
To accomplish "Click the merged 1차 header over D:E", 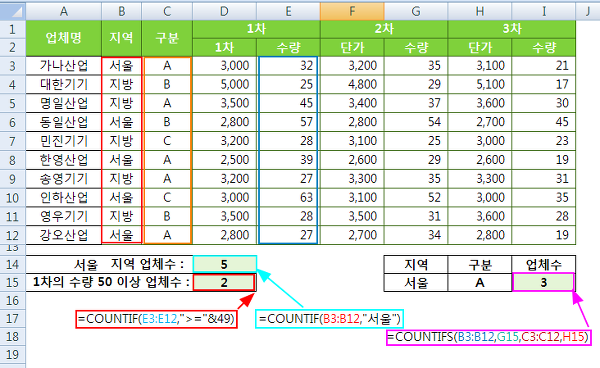I will pos(256,29).
